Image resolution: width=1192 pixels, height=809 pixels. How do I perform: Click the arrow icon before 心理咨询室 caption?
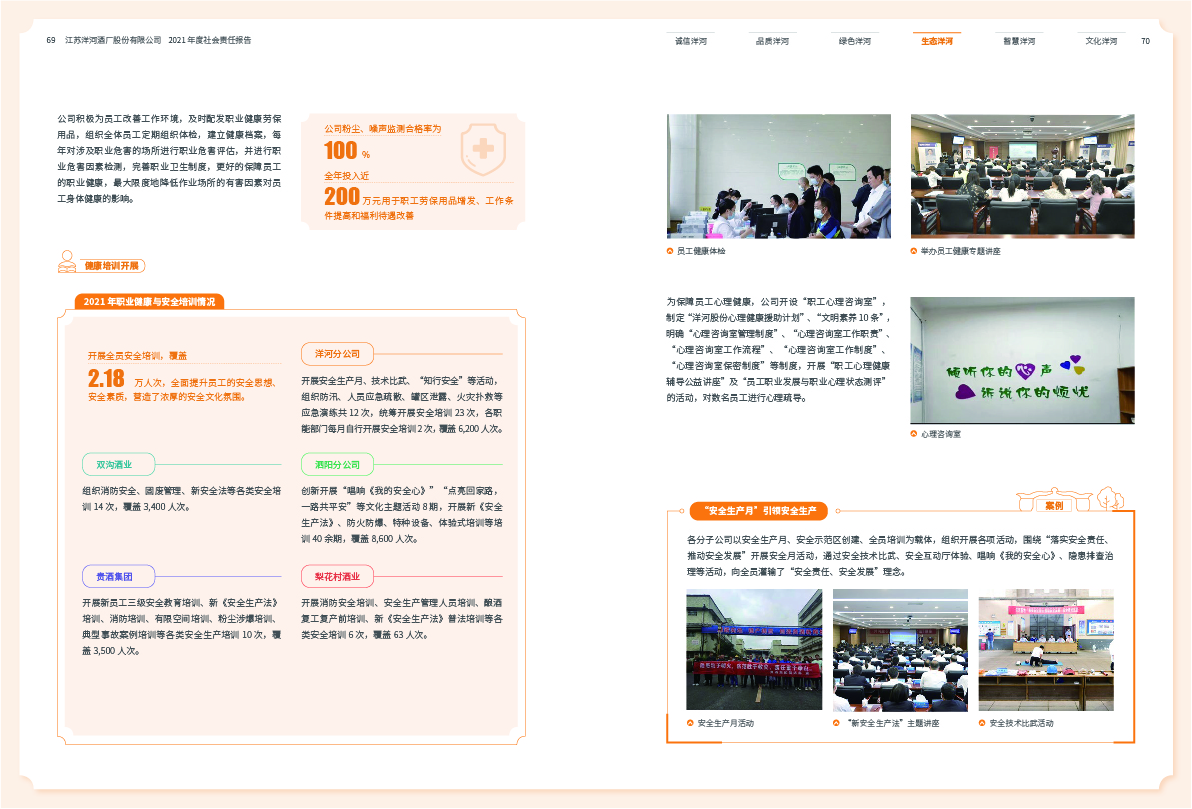click(x=914, y=434)
